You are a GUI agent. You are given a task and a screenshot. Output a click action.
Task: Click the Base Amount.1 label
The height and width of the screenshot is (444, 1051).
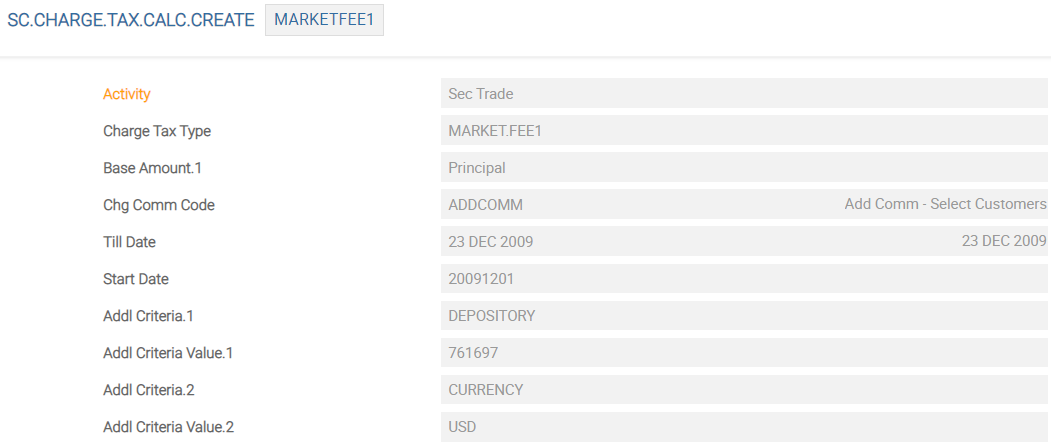(153, 168)
